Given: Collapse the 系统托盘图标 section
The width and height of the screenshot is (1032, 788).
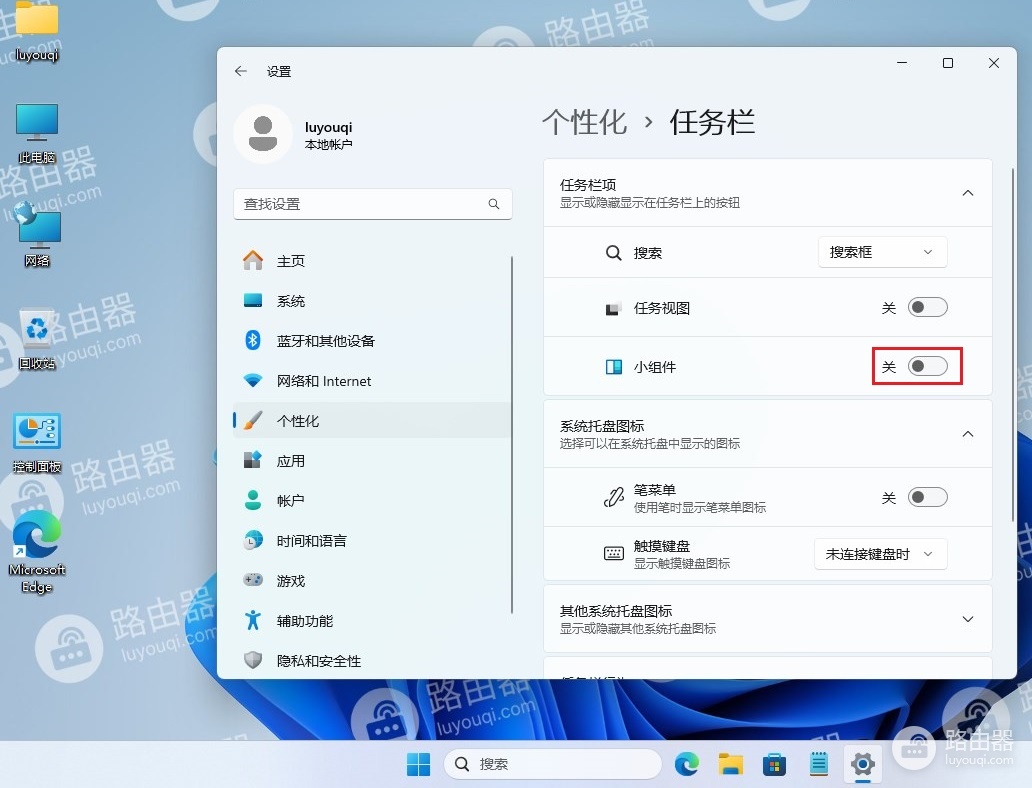Looking at the screenshot, I should [x=968, y=434].
